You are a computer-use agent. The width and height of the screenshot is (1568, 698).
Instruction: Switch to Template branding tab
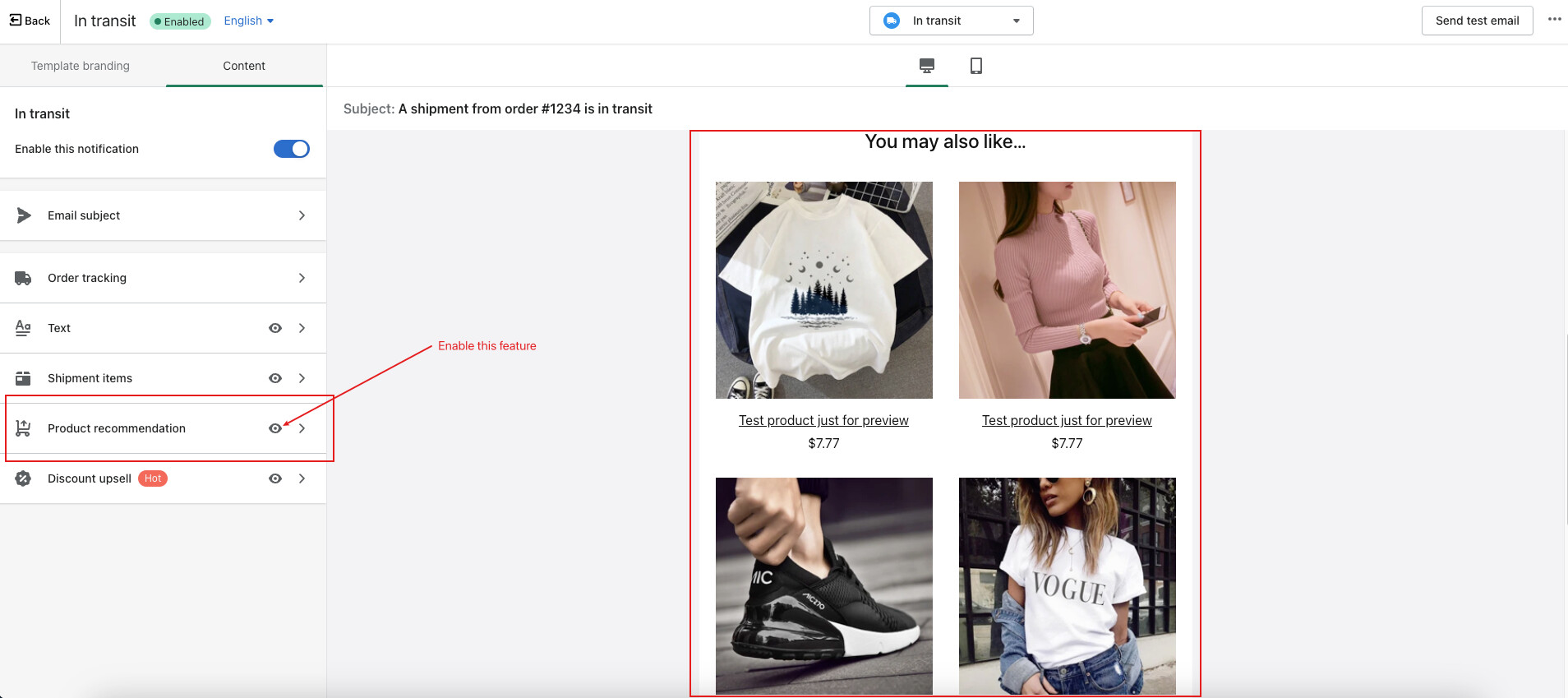(x=81, y=66)
